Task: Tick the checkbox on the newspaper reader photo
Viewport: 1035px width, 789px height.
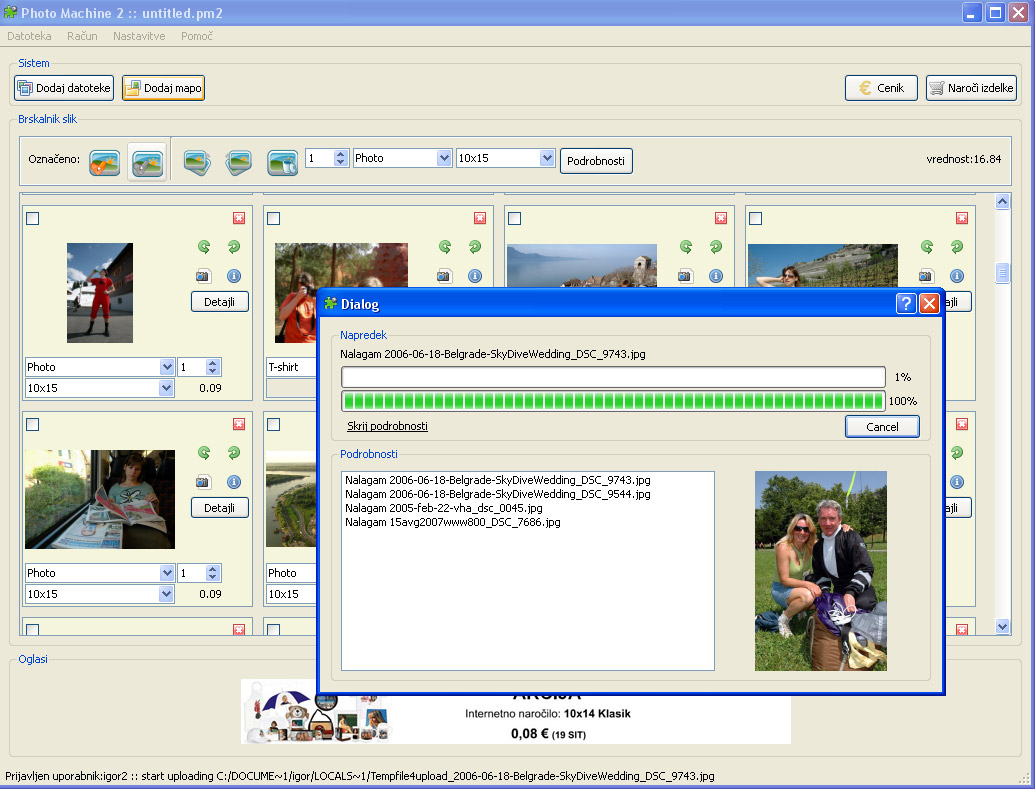Action: pos(33,425)
